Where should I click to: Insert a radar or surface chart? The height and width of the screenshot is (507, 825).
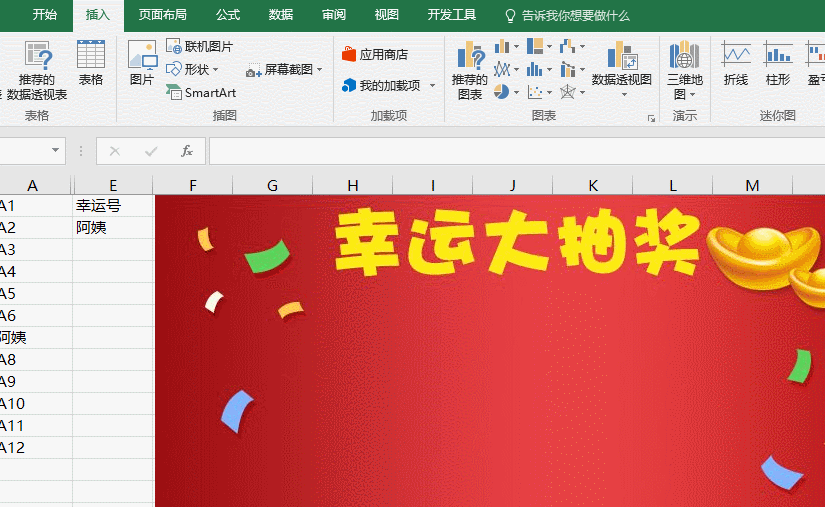(x=567, y=92)
